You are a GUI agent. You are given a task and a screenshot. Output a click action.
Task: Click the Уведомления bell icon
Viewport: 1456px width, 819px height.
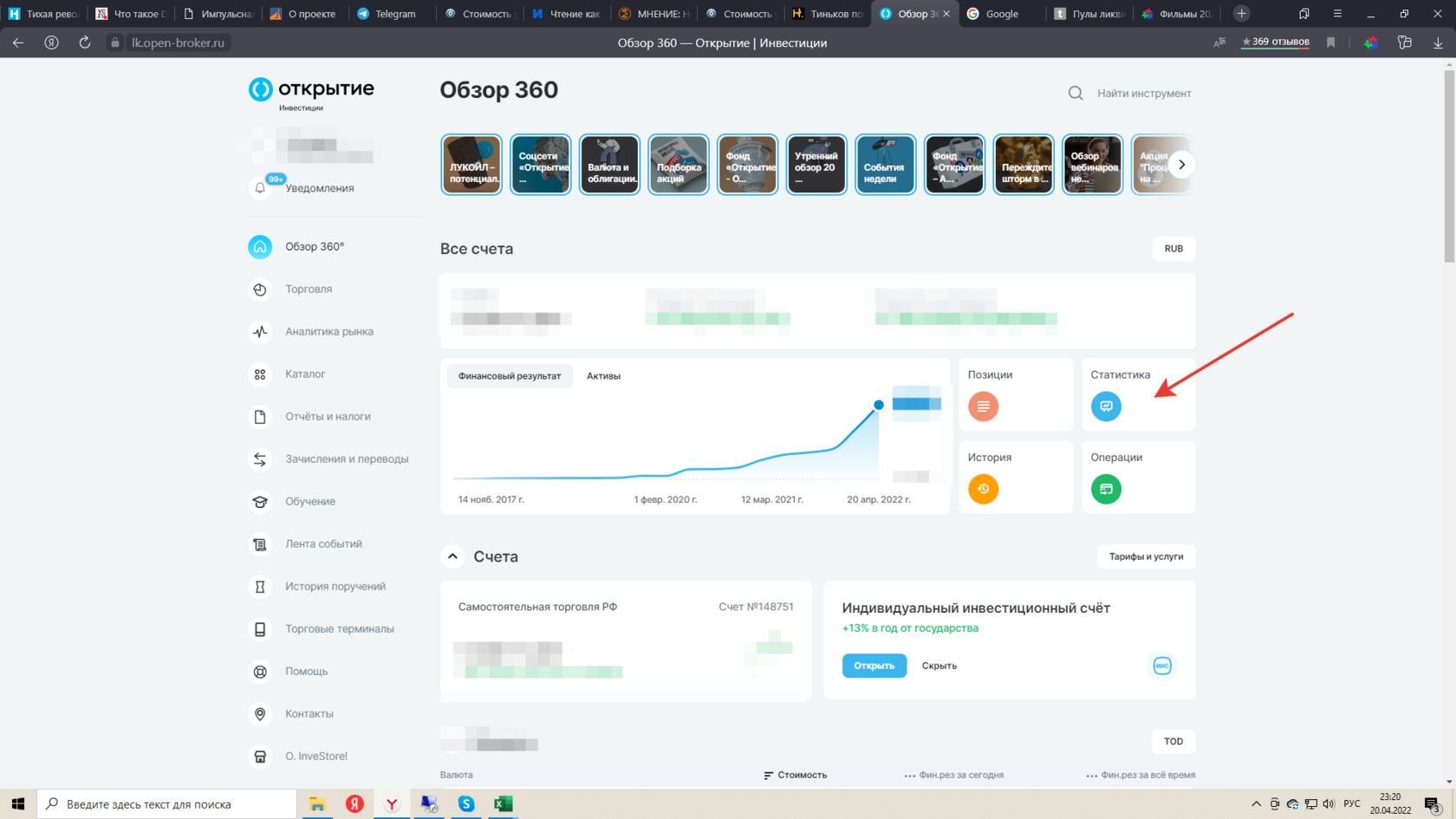(260, 188)
